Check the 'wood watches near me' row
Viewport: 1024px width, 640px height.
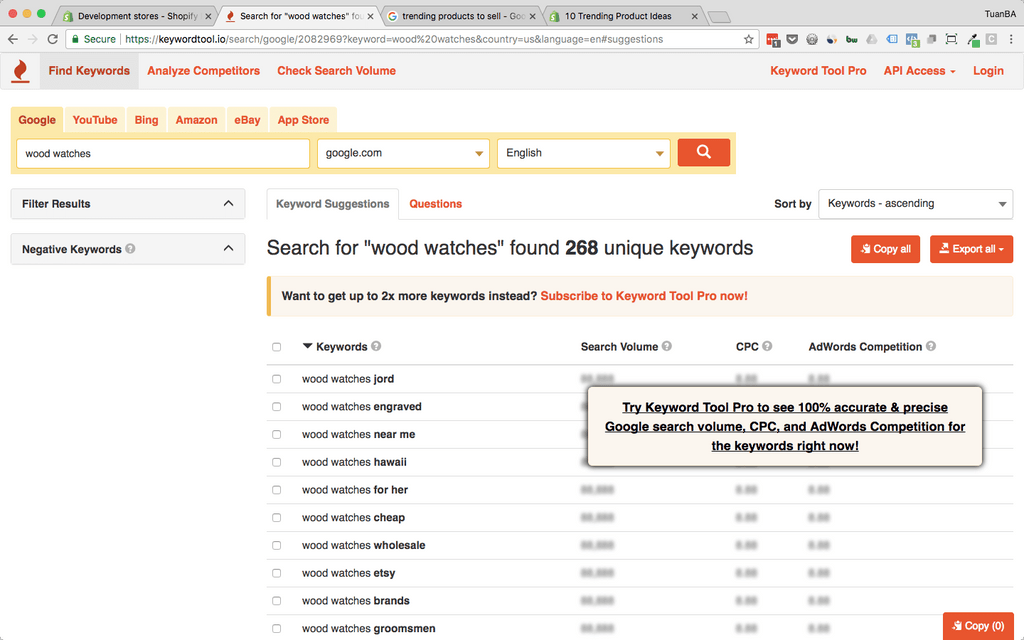pos(276,434)
